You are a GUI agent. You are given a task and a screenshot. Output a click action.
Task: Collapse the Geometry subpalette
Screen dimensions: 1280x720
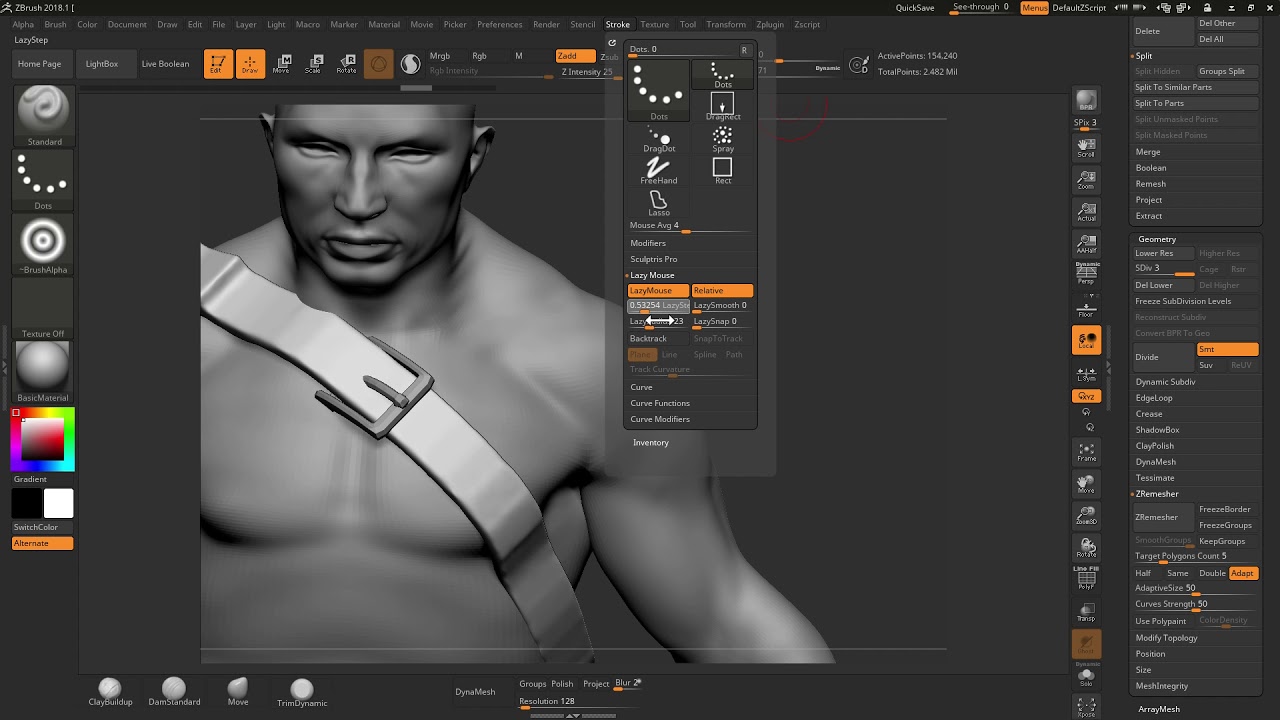tap(1157, 239)
